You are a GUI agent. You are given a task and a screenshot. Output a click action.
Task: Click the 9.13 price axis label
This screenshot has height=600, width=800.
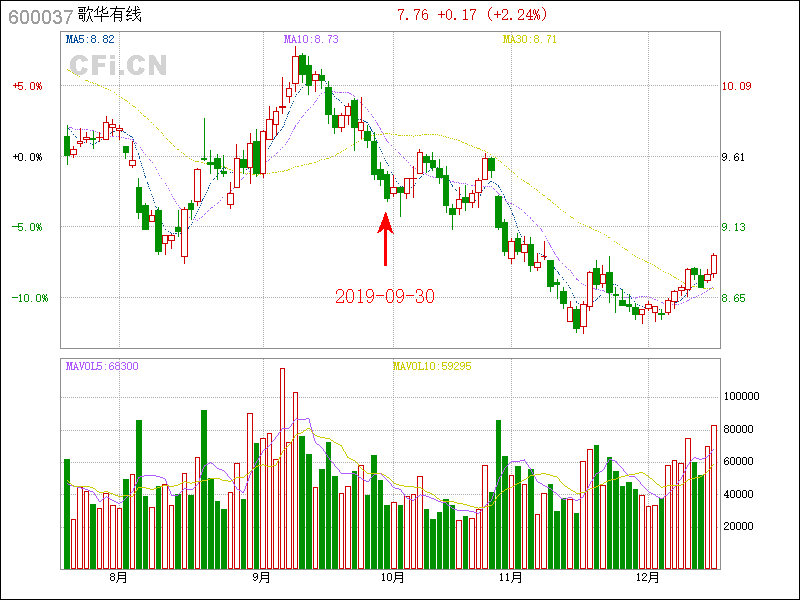tap(733, 227)
